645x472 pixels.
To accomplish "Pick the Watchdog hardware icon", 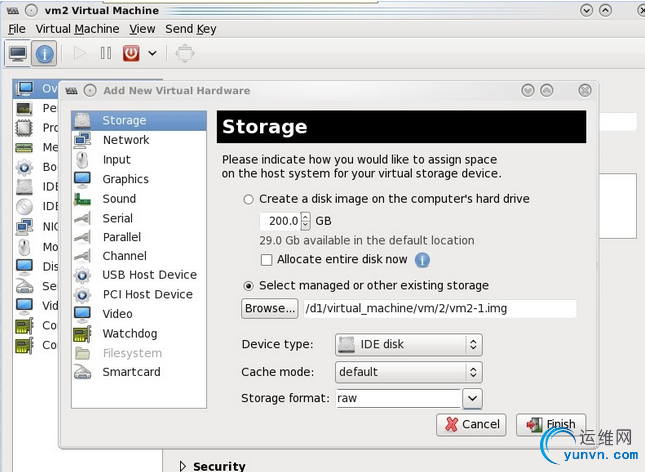I will point(83,333).
